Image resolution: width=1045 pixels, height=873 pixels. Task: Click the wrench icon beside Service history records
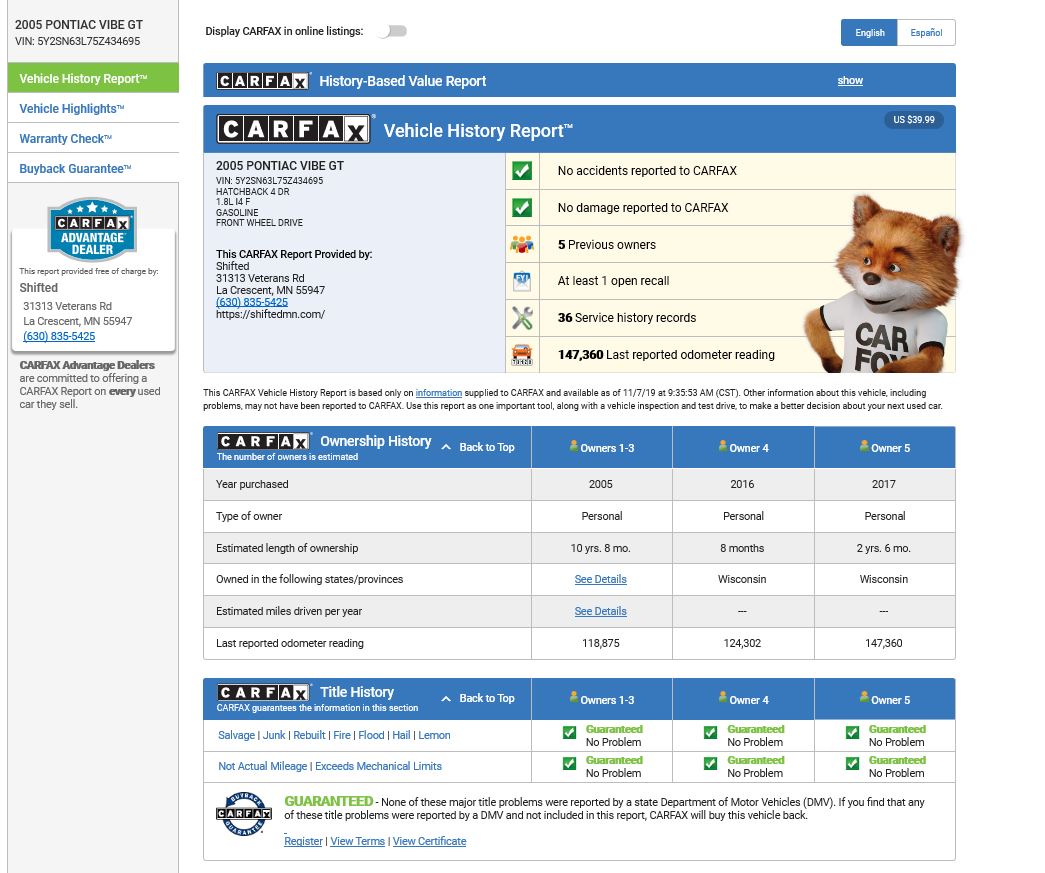click(522, 318)
